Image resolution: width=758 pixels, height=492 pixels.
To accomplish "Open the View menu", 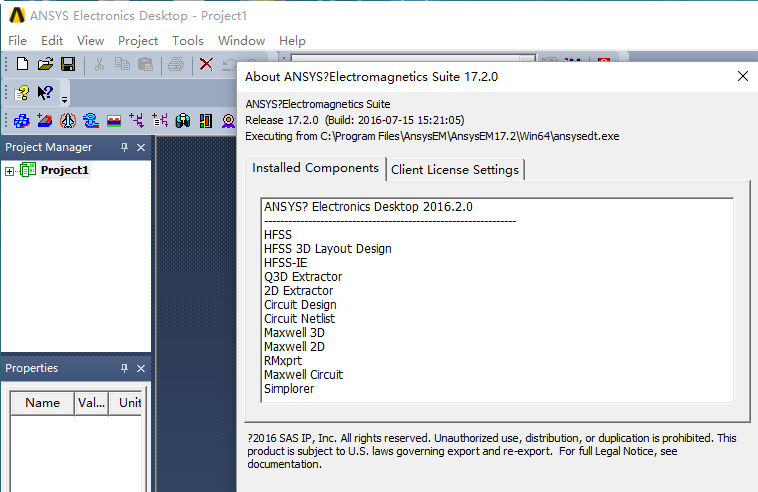I will [x=90, y=41].
